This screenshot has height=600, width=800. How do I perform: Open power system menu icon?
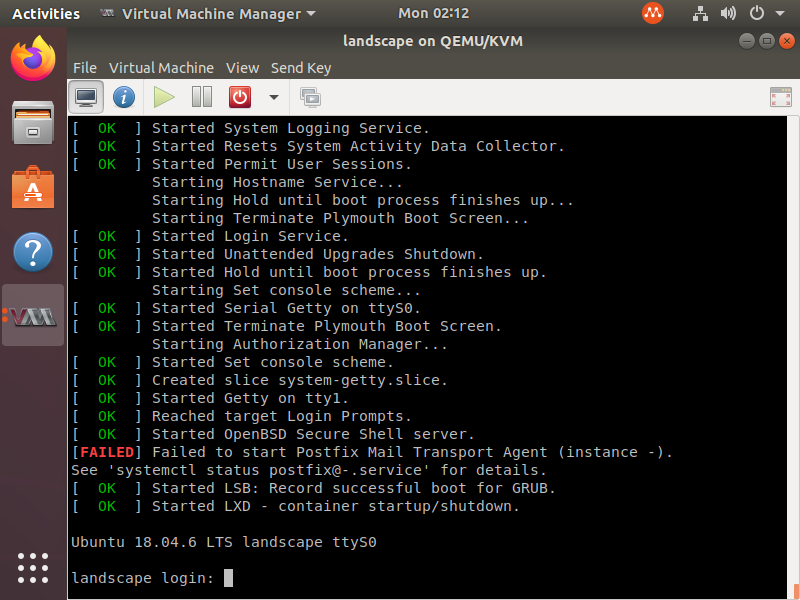(x=757, y=13)
